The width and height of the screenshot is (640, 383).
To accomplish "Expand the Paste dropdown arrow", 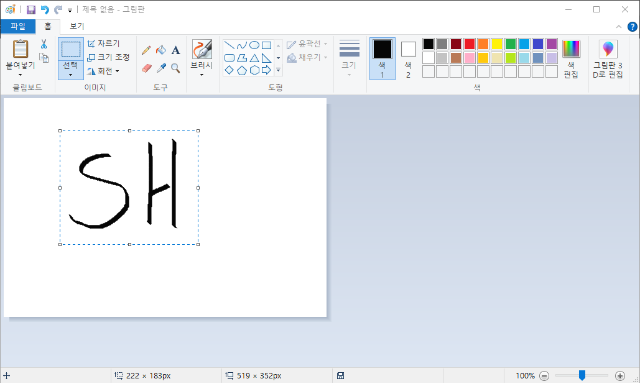I will coord(20,75).
